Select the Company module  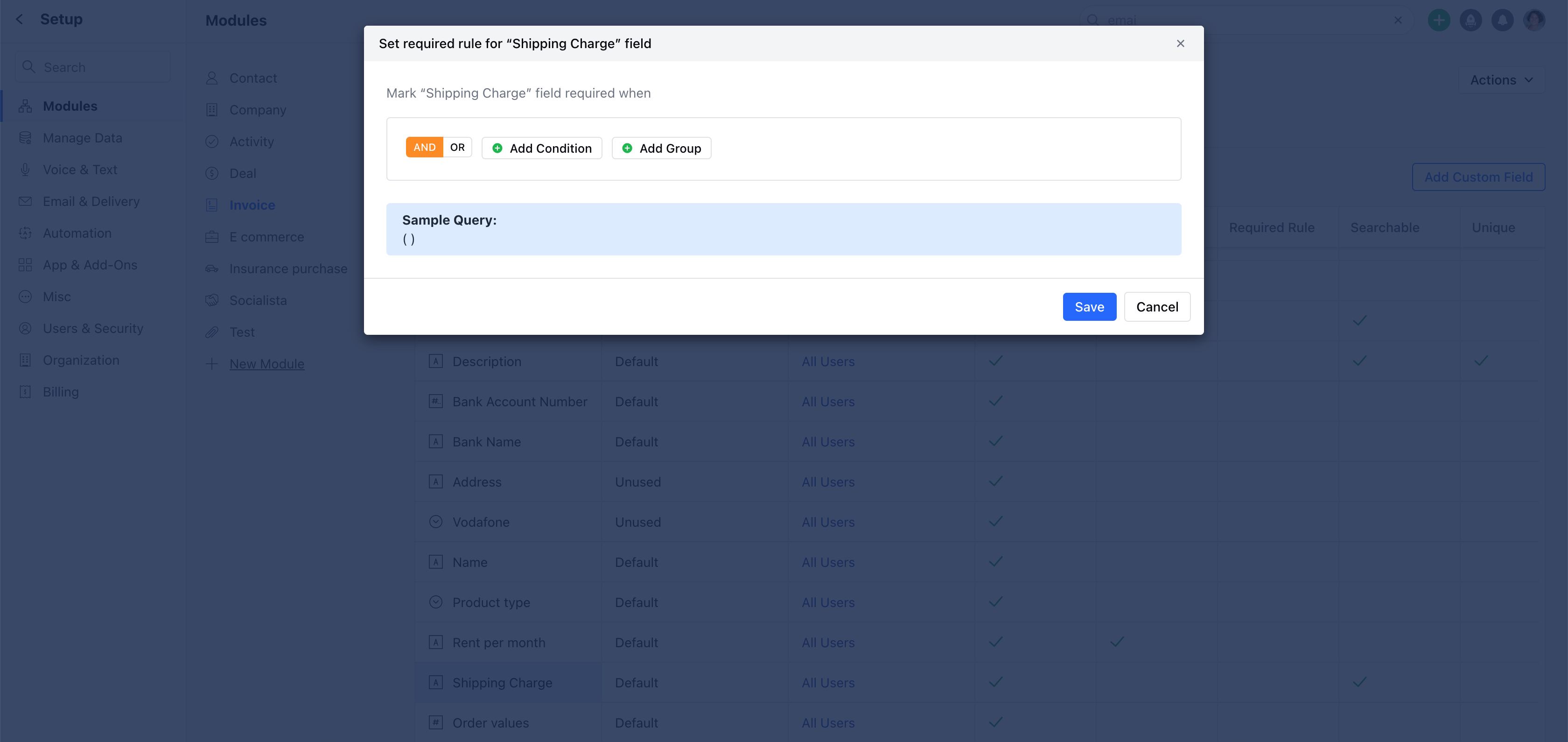pos(258,110)
